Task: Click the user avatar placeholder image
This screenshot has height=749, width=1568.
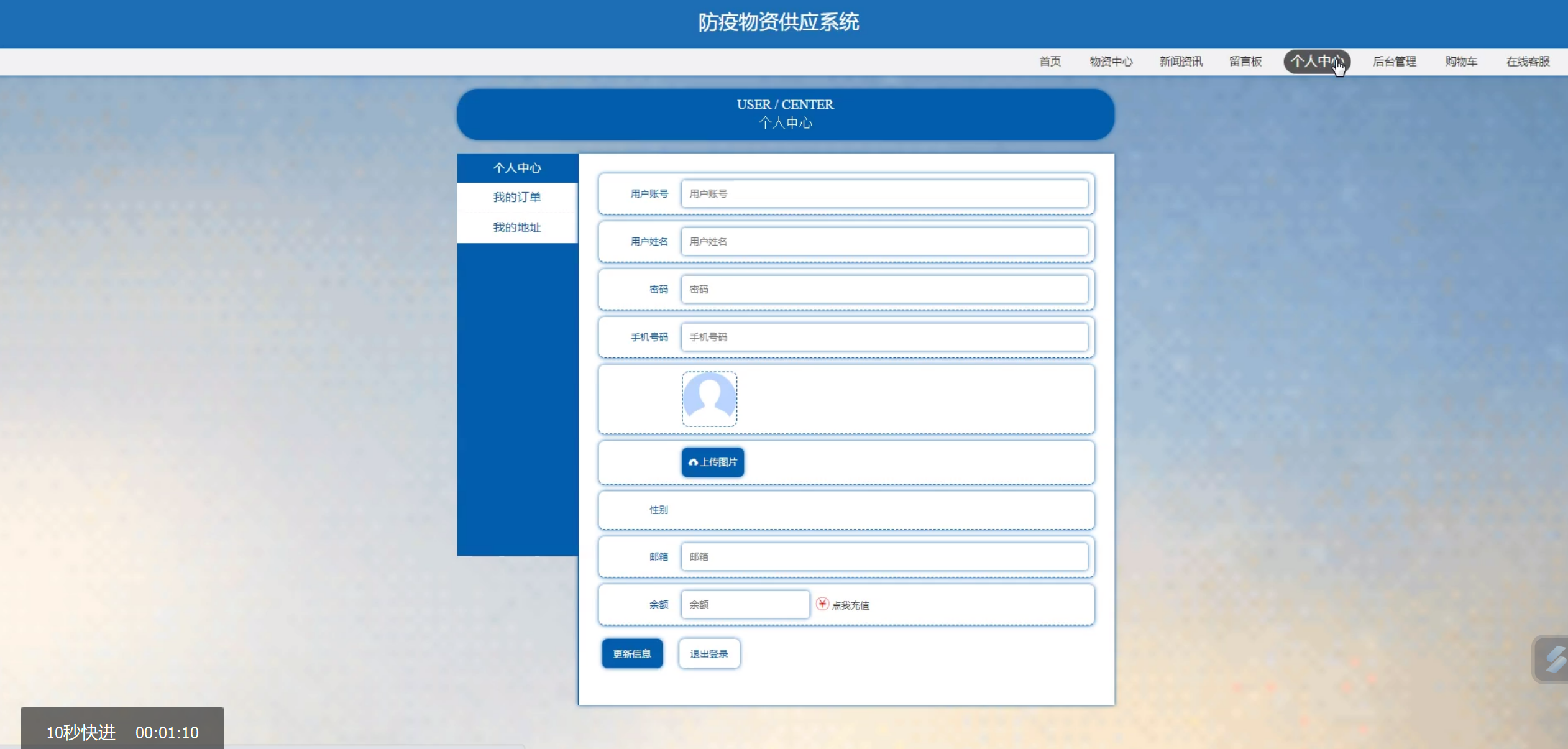Action: 709,398
